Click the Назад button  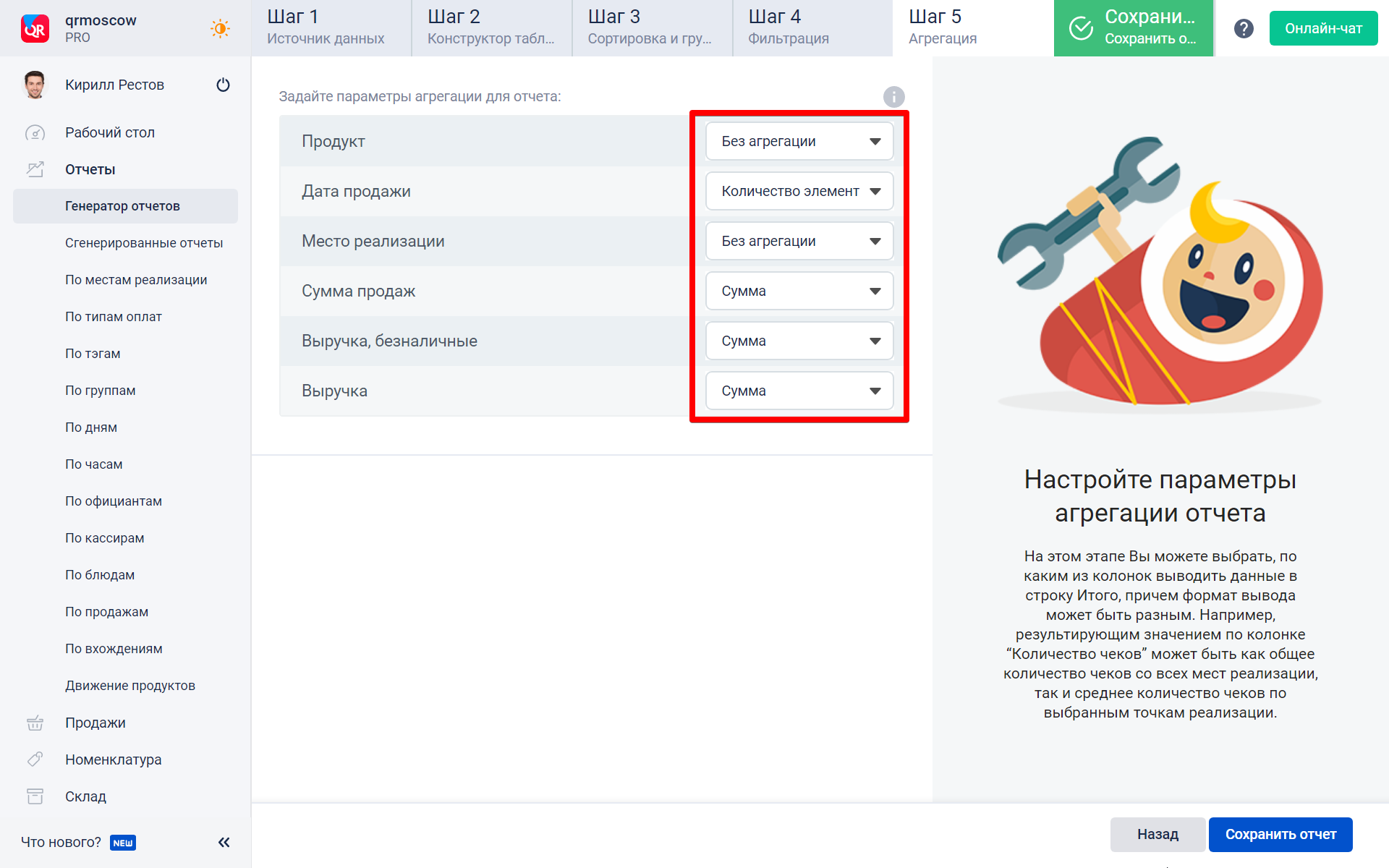point(1157,834)
